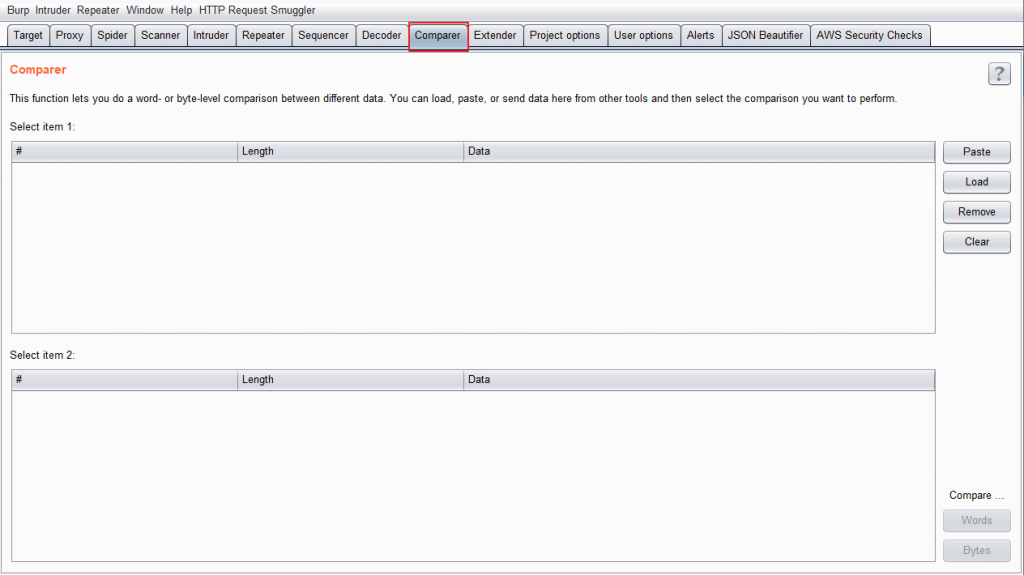Switch to the Sequencer tab
The width and height of the screenshot is (1024, 575).
323,35
